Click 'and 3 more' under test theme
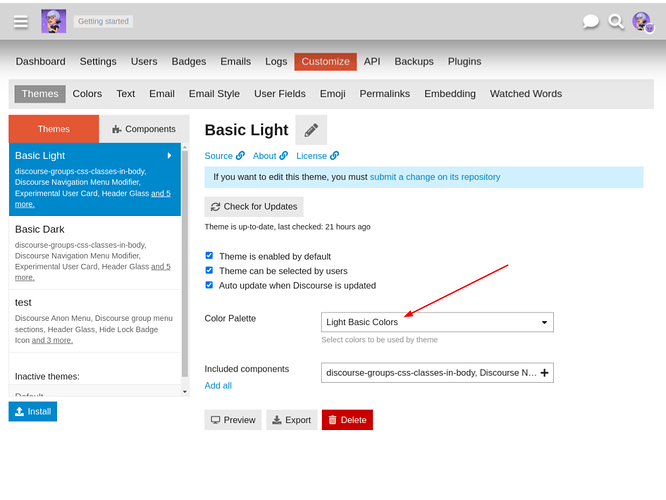The width and height of the screenshot is (666, 500). coord(52,340)
